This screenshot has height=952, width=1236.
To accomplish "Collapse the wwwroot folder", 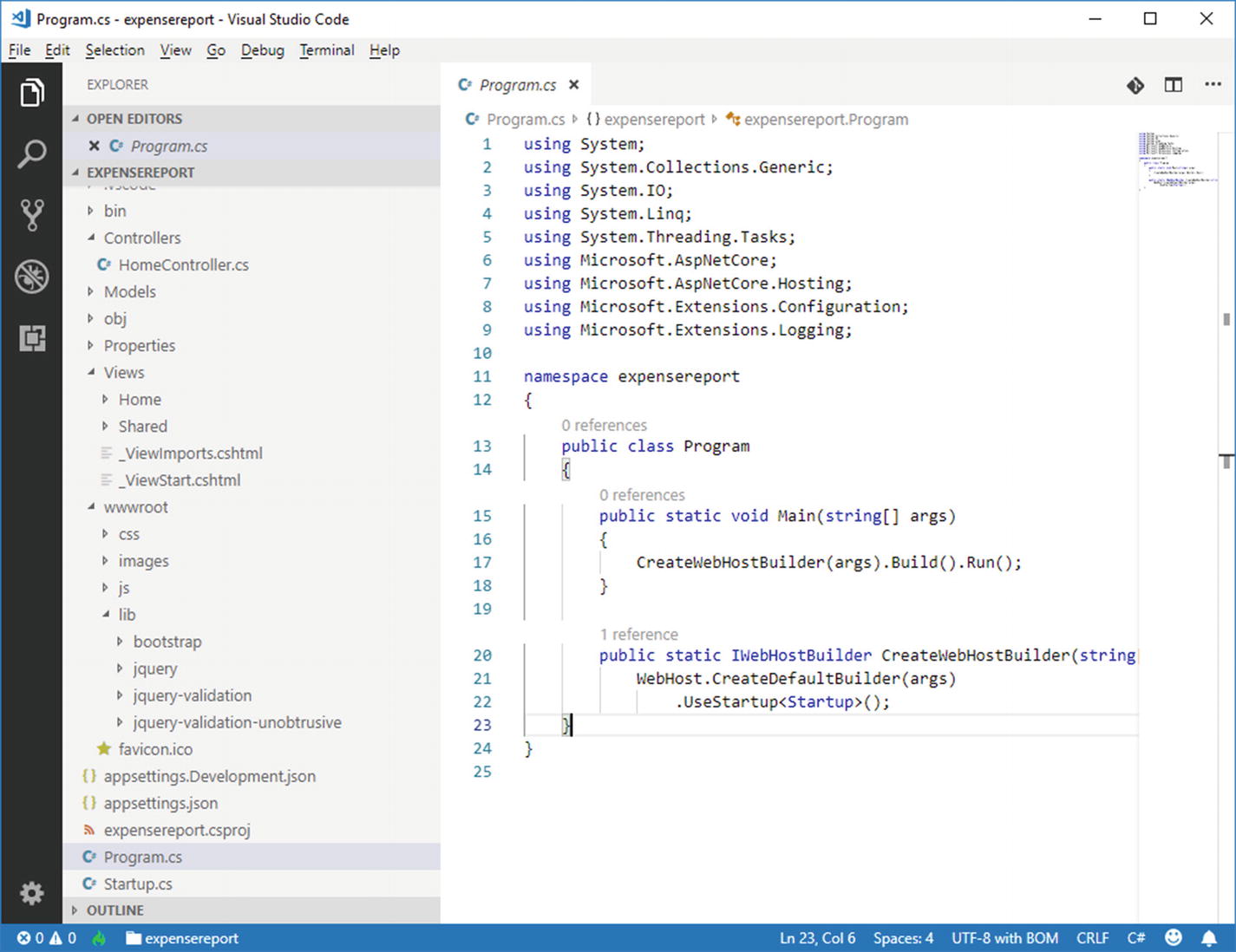I will tap(135, 507).
